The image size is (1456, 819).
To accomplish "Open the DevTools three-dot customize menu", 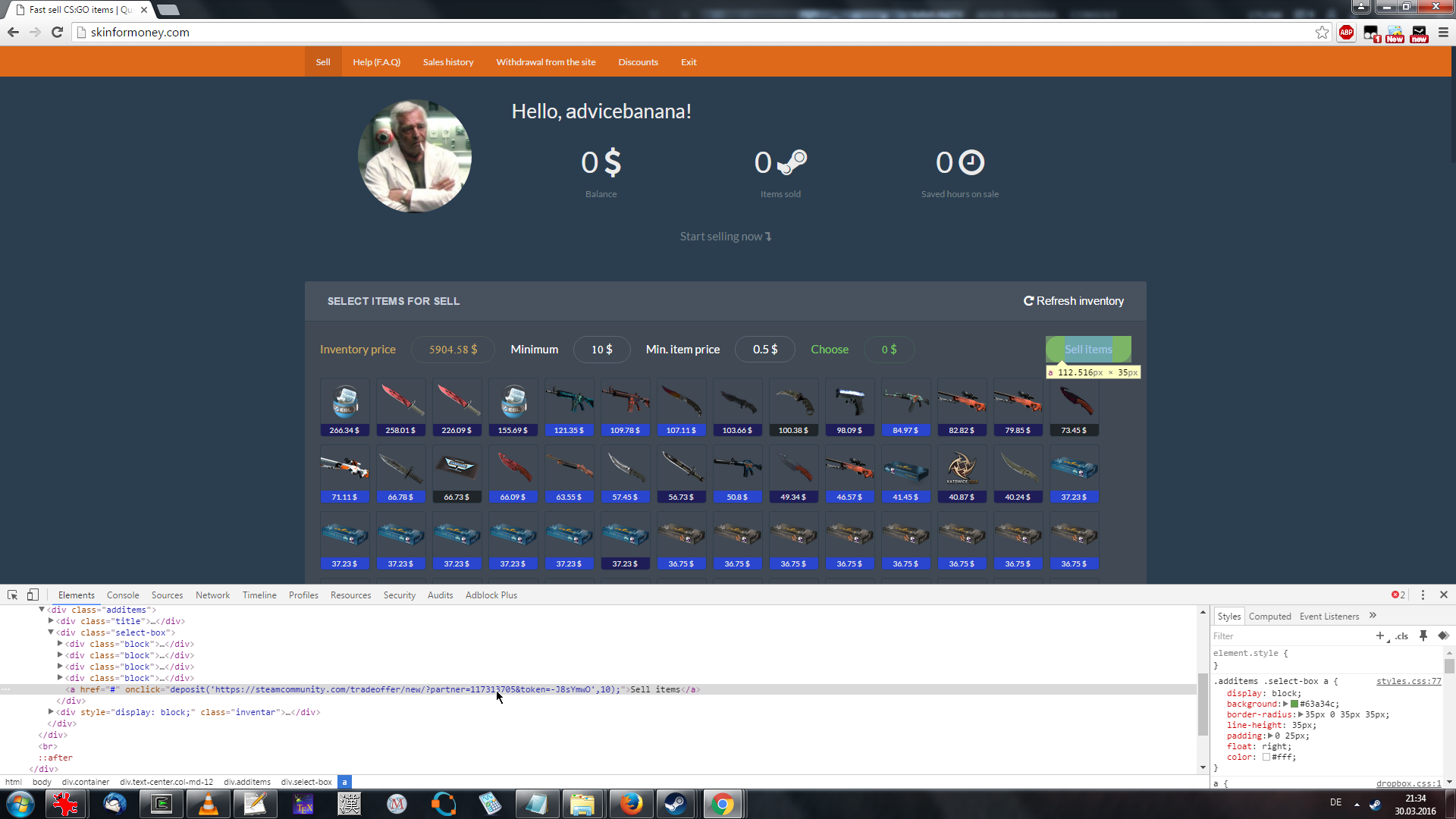I will point(1423,595).
